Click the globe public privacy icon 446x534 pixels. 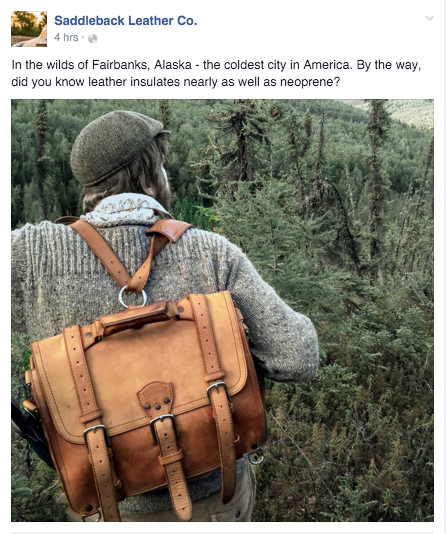point(93,38)
